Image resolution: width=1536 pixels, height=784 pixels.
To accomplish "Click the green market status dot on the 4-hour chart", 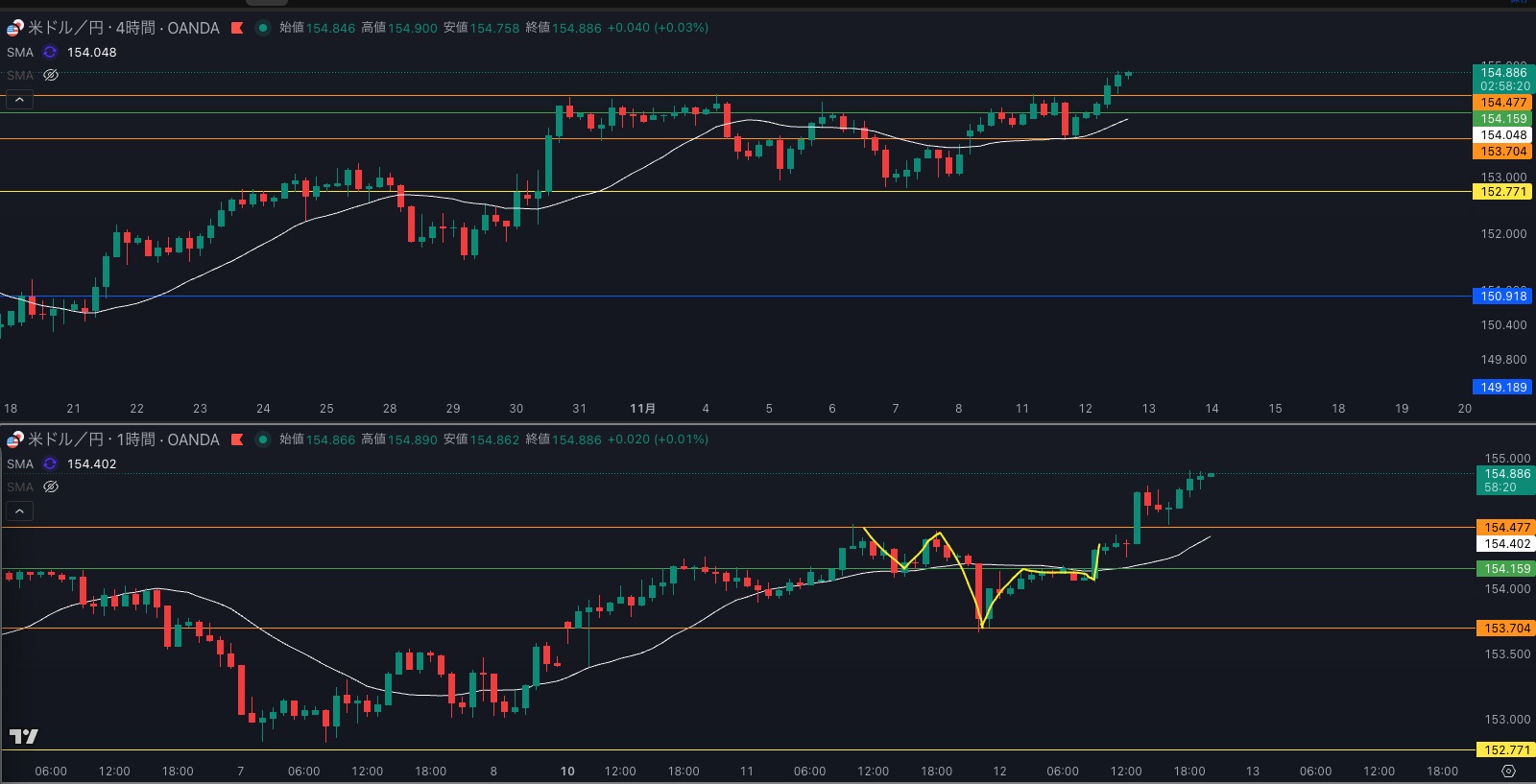I will tap(262, 28).
